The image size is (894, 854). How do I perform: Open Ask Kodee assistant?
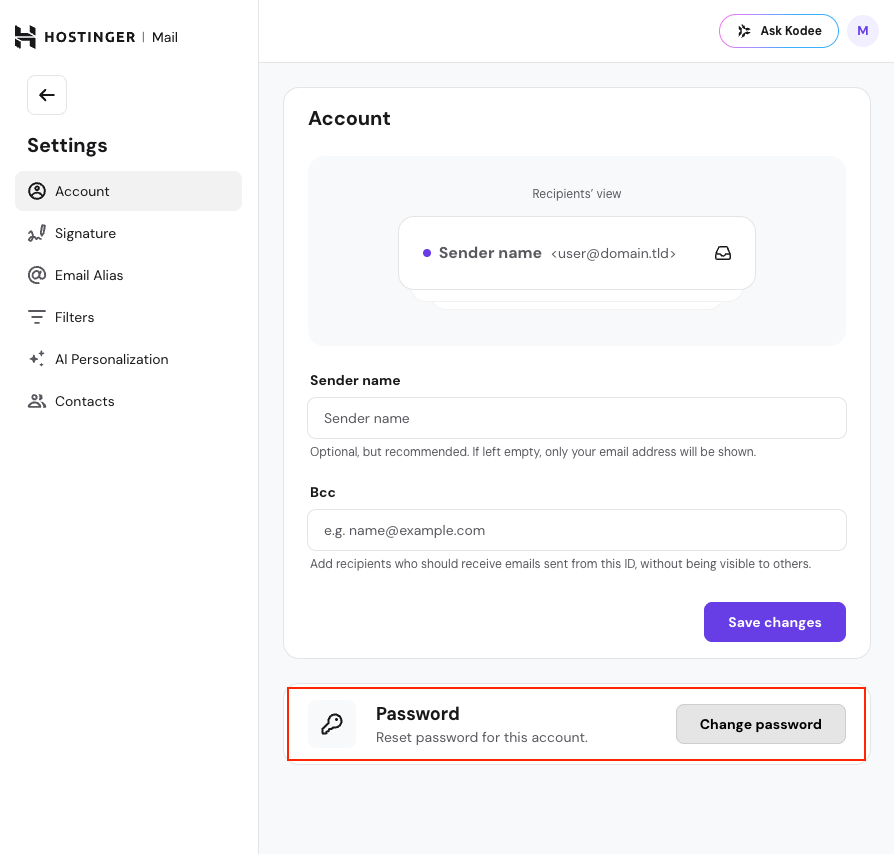(x=778, y=31)
